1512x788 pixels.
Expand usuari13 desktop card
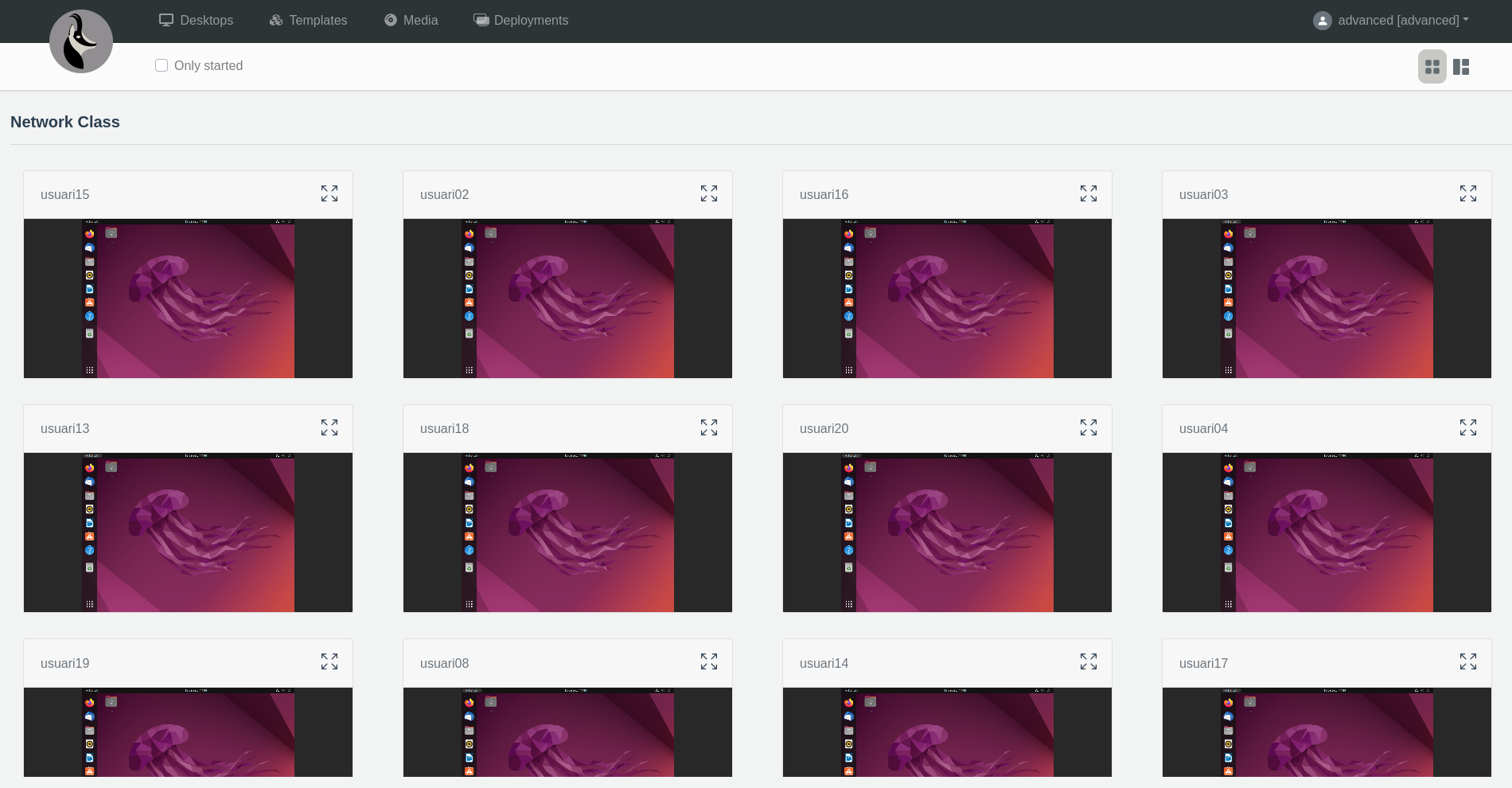point(329,427)
